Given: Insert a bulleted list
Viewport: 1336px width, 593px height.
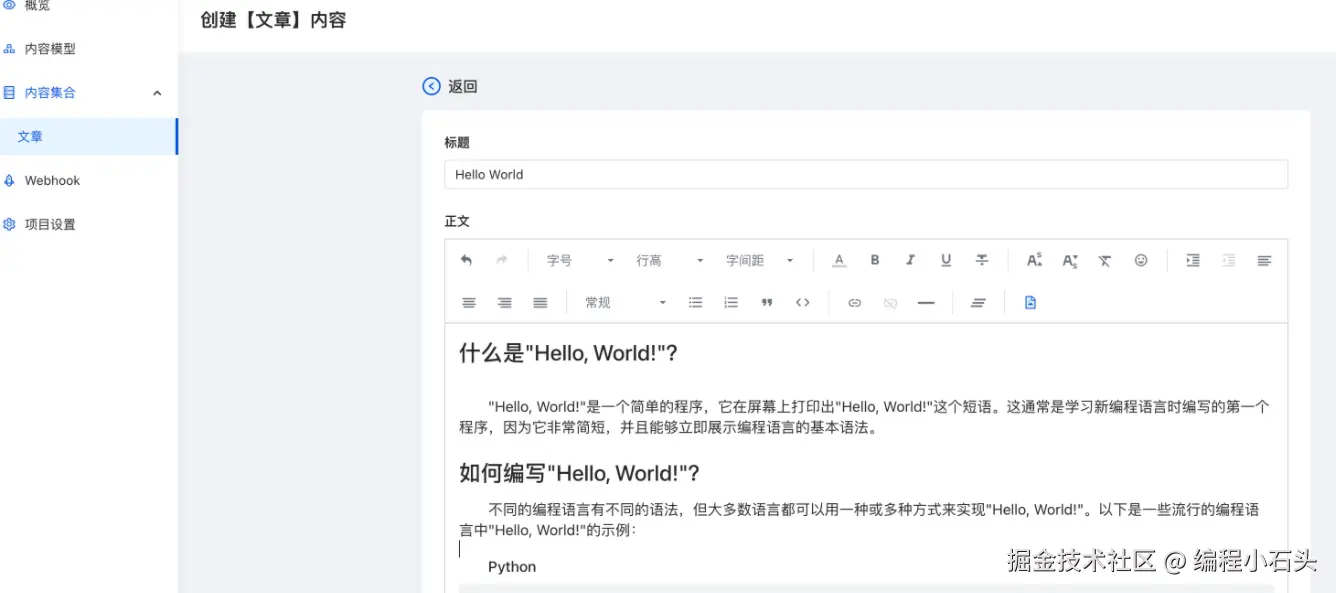Looking at the screenshot, I should tap(696, 302).
